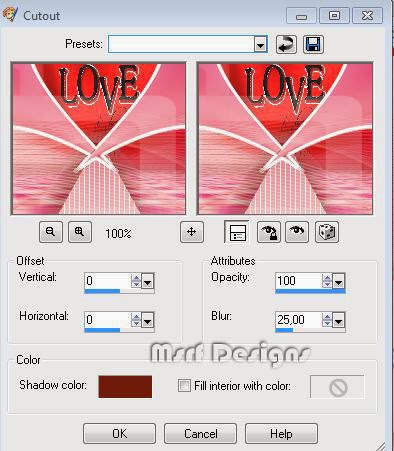The height and width of the screenshot is (451, 394).
Task: Click the zoom out magnifier icon
Action: pos(51,232)
